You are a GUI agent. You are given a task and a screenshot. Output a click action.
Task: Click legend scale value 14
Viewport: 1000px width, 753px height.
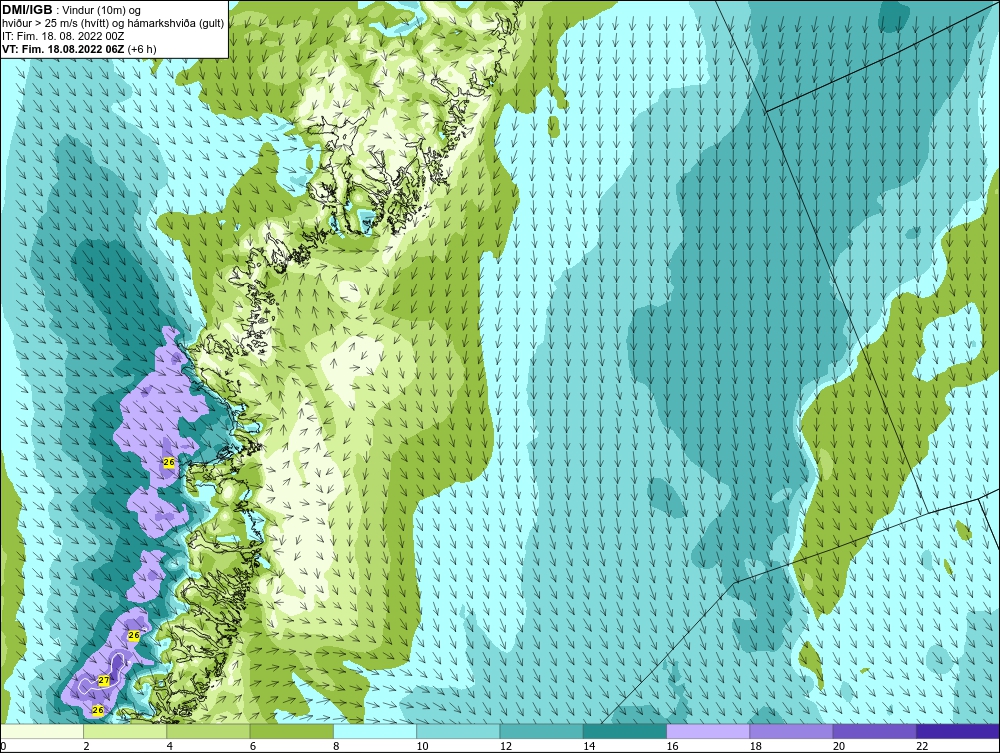click(x=589, y=747)
